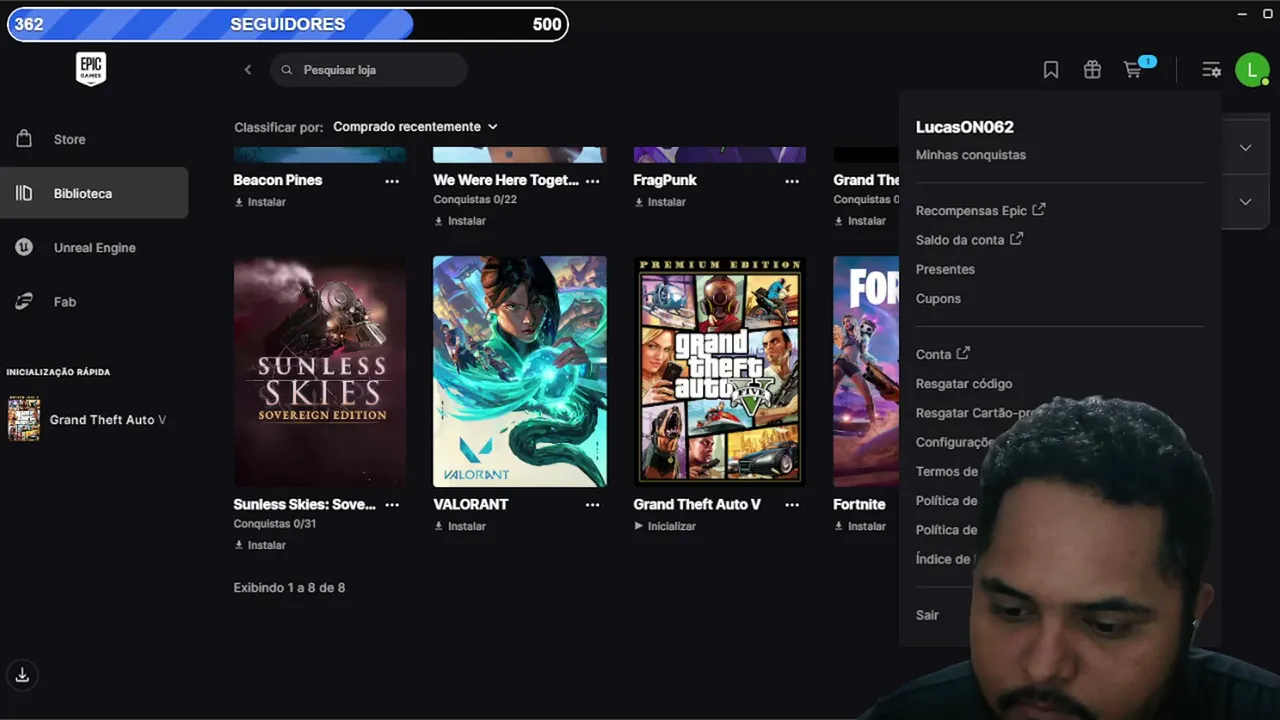Click the Seguidores progress bar
Screen dimensions: 1280x720
point(288,24)
